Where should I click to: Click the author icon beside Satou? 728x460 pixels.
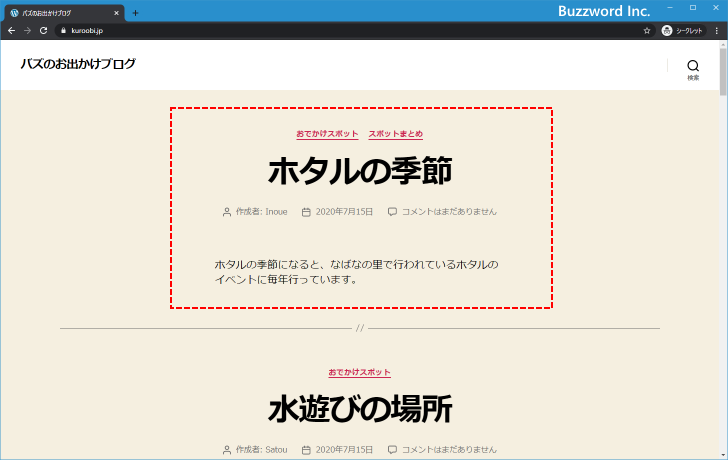227,450
